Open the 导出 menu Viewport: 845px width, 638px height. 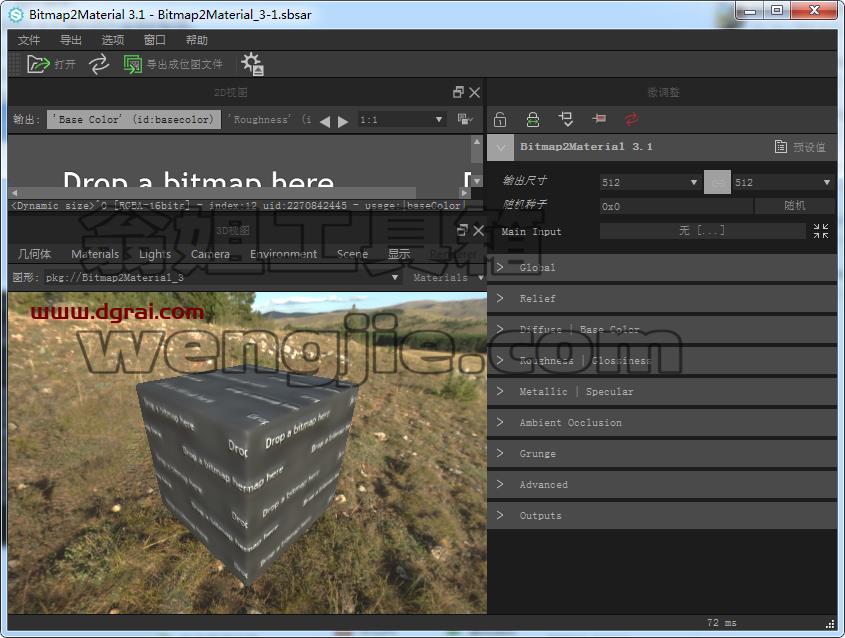tap(71, 40)
